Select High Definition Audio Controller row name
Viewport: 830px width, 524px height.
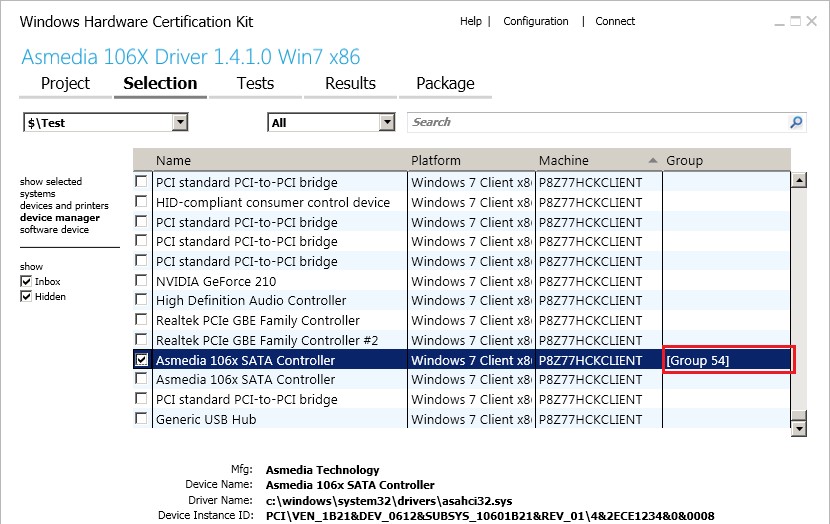point(251,301)
